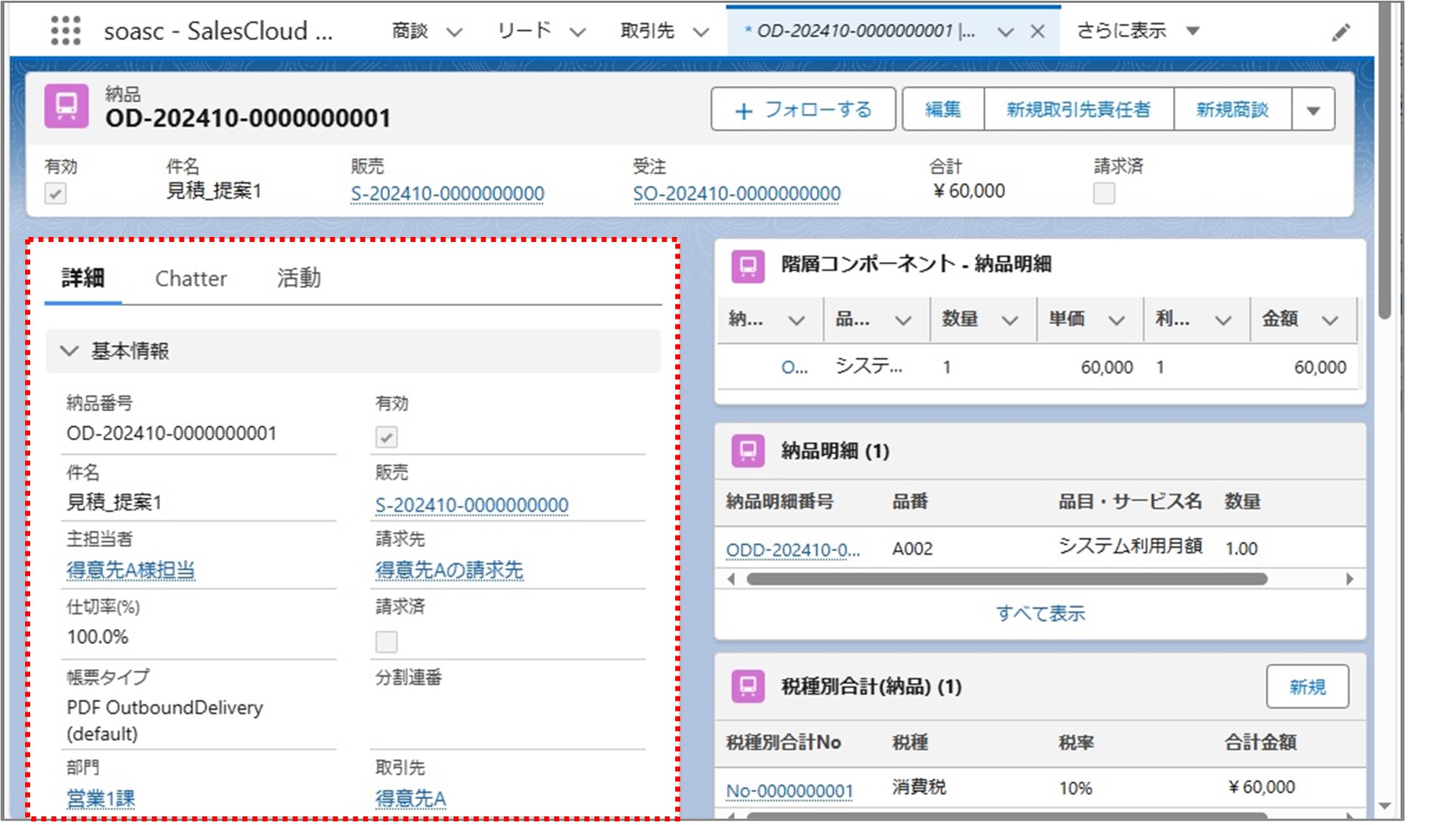Open the 品... column menu chevron
1456x825 pixels.
[x=903, y=320]
